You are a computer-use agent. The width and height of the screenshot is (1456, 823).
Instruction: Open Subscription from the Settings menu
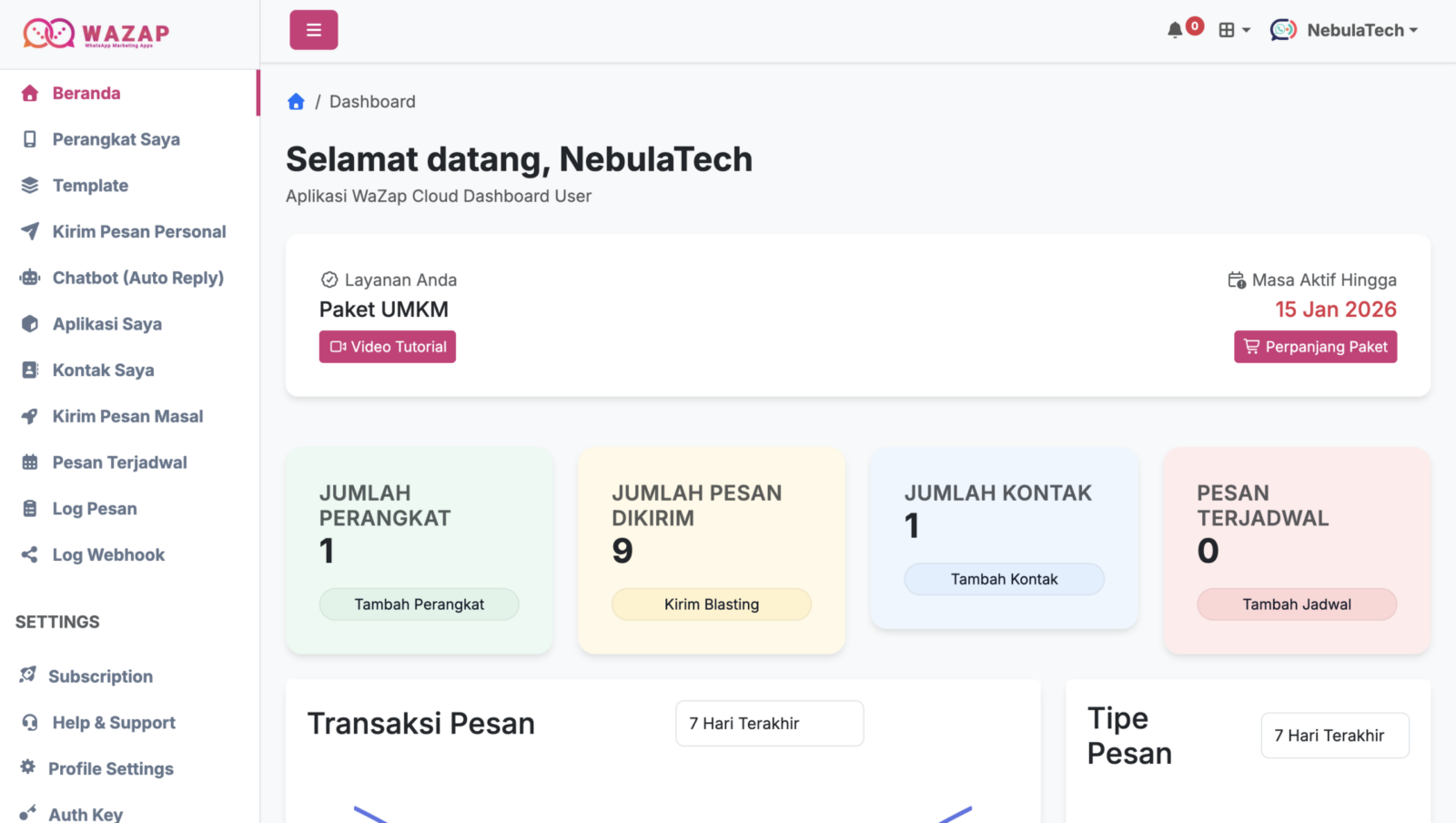(x=101, y=676)
